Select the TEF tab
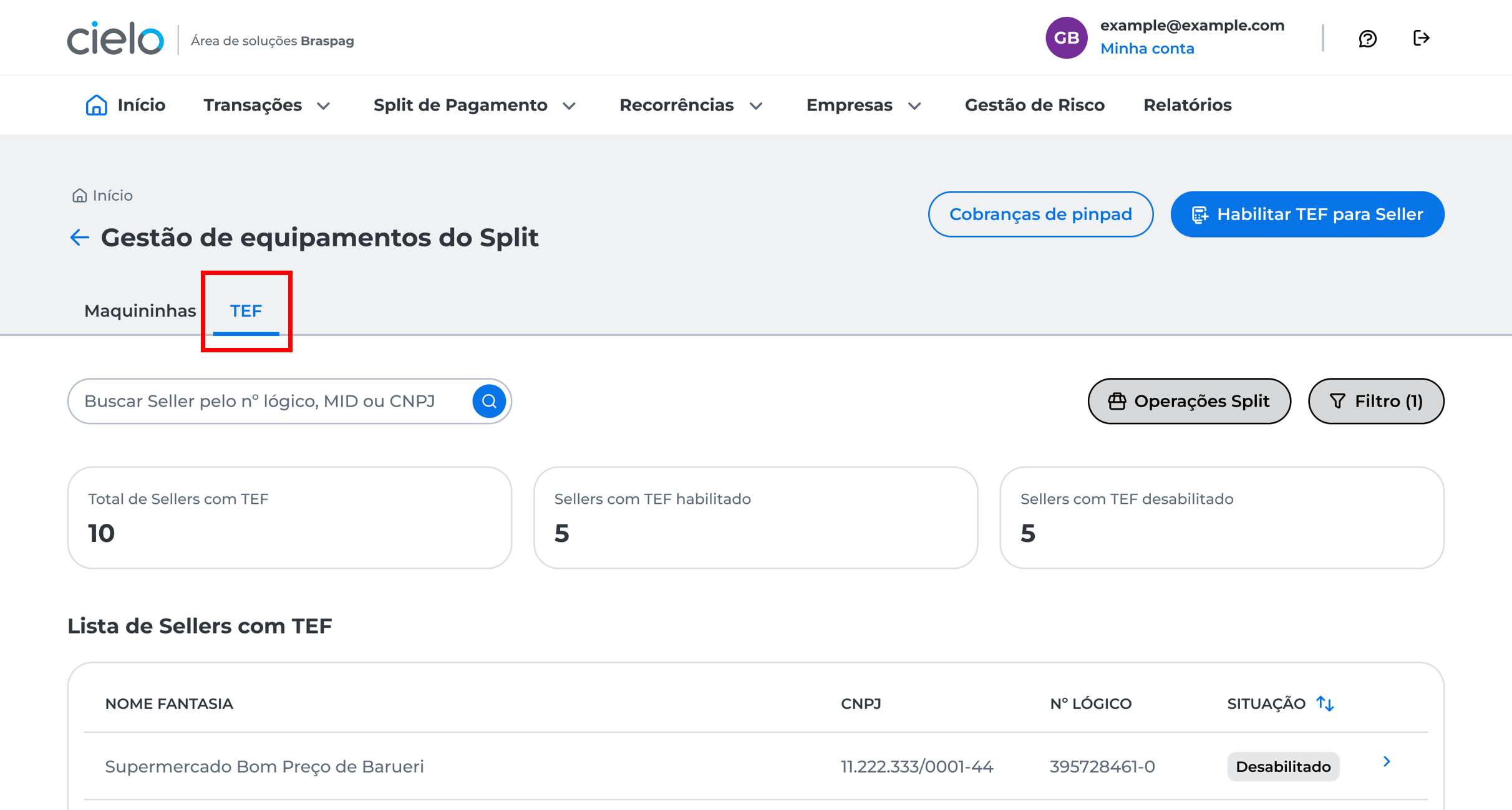This screenshot has width=1512, height=810. point(246,311)
